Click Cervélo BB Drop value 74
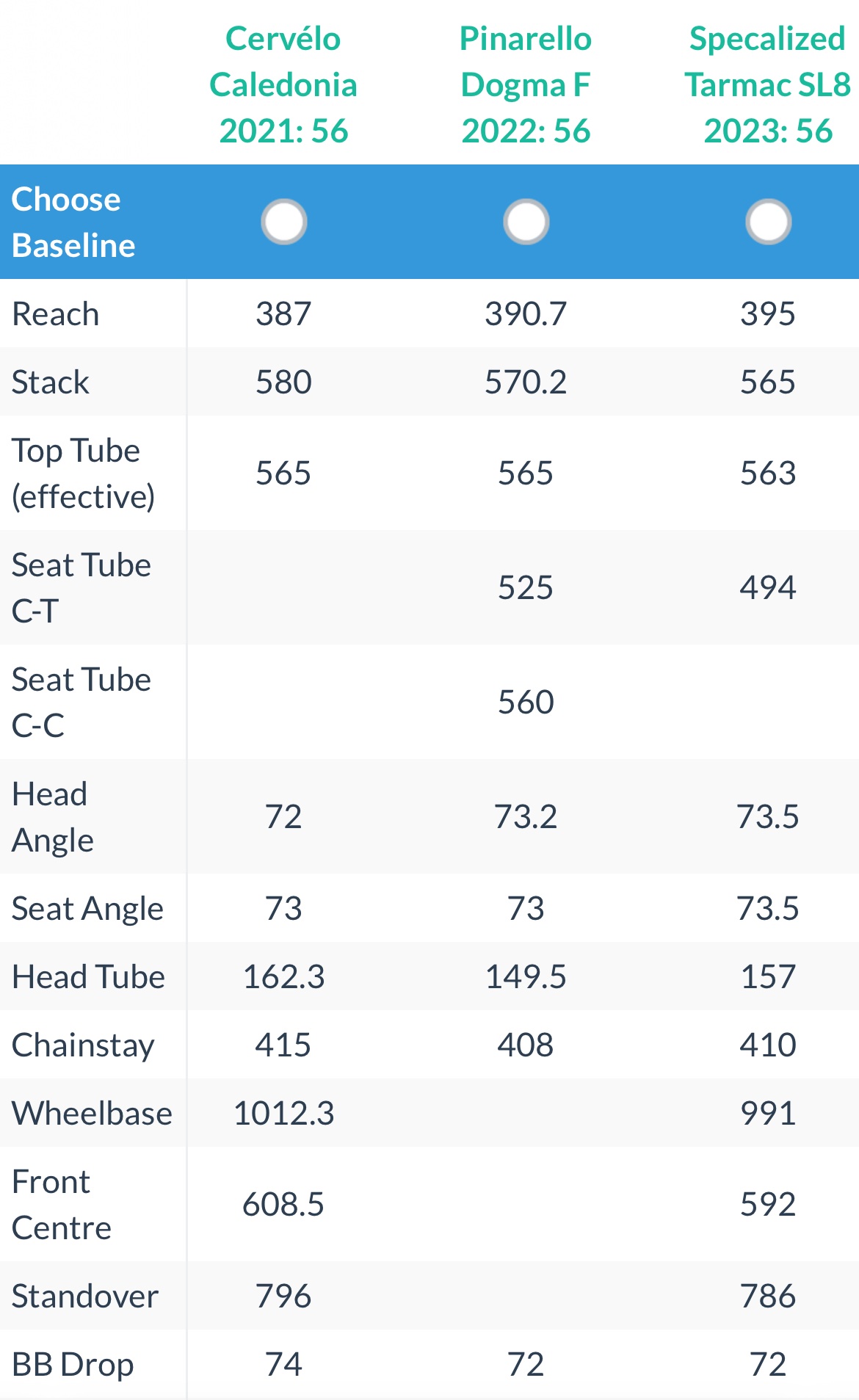Image resolution: width=859 pixels, height=1400 pixels. 283,1364
